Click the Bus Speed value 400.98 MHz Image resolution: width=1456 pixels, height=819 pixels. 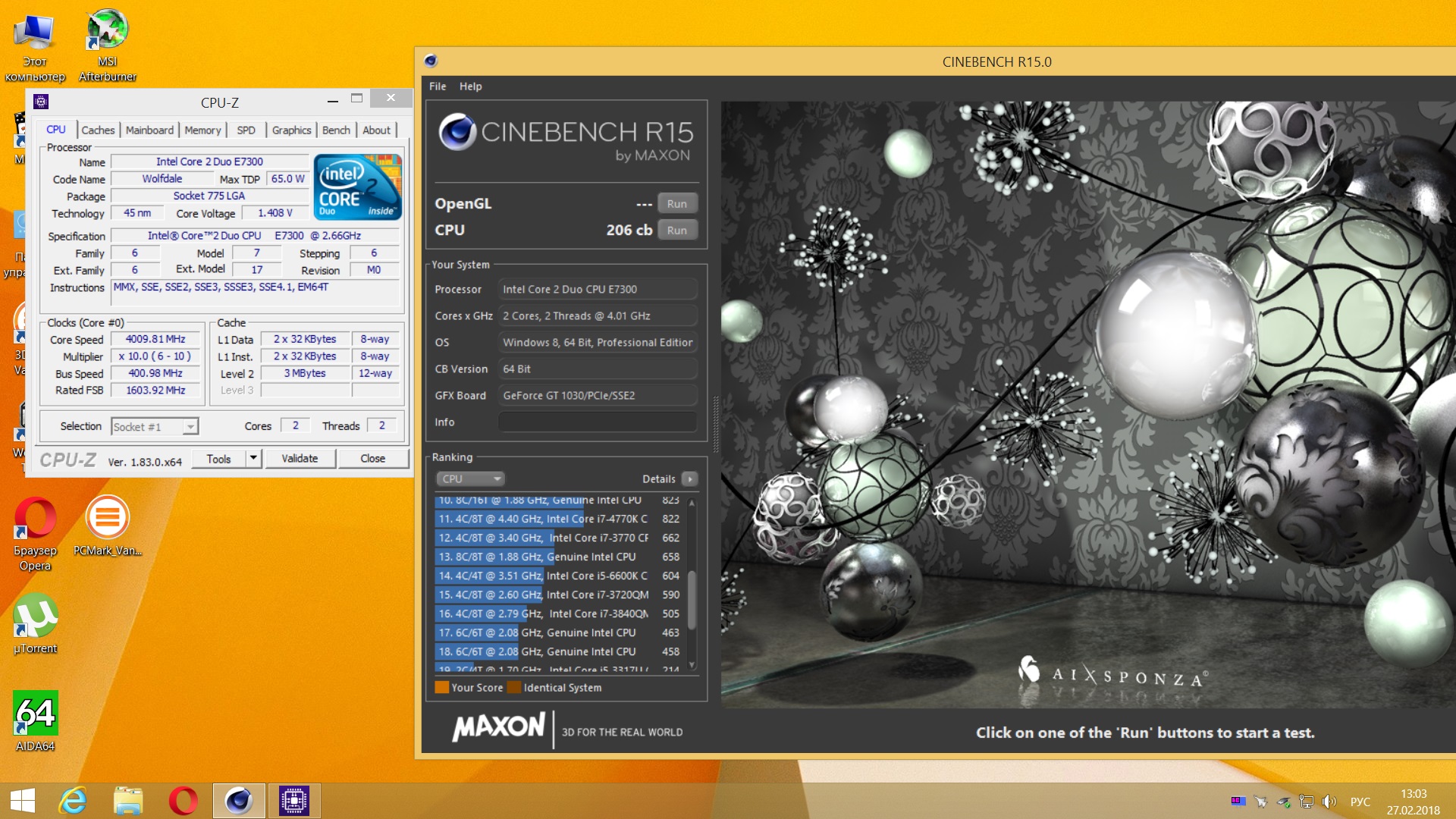pyautogui.click(x=155, y=373)
